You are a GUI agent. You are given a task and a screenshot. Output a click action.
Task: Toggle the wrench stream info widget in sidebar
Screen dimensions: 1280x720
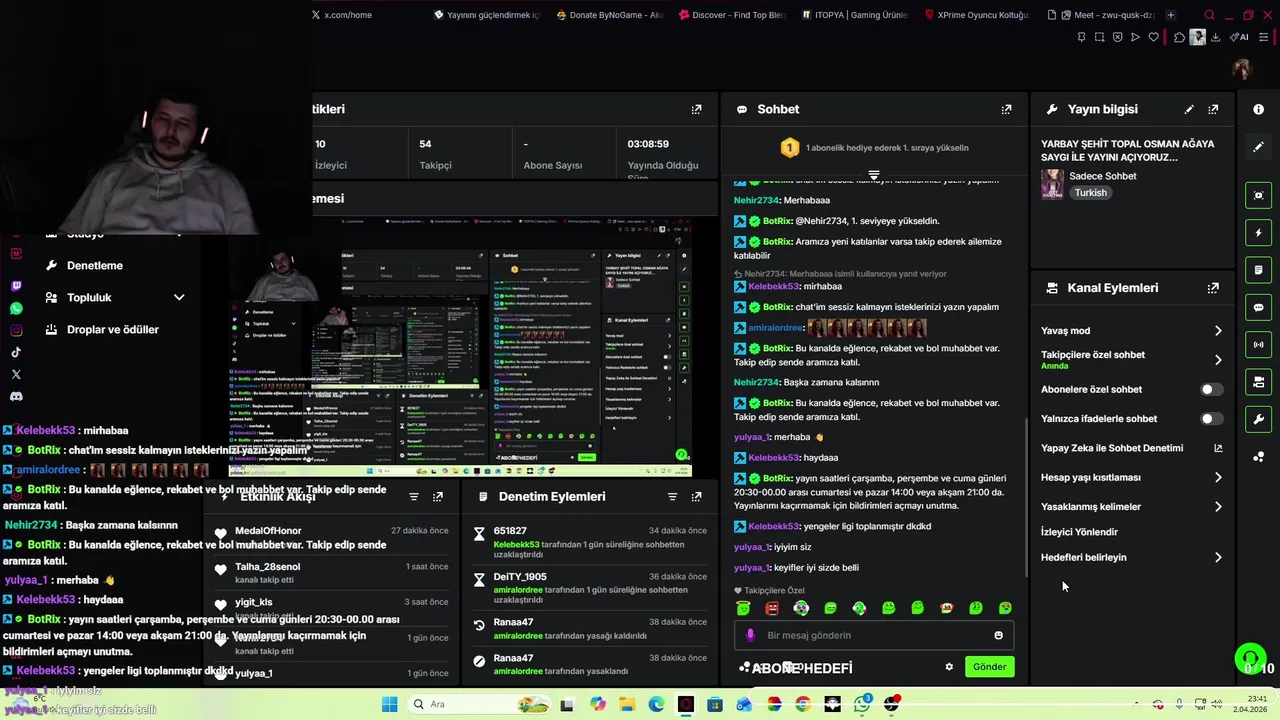1258,419
